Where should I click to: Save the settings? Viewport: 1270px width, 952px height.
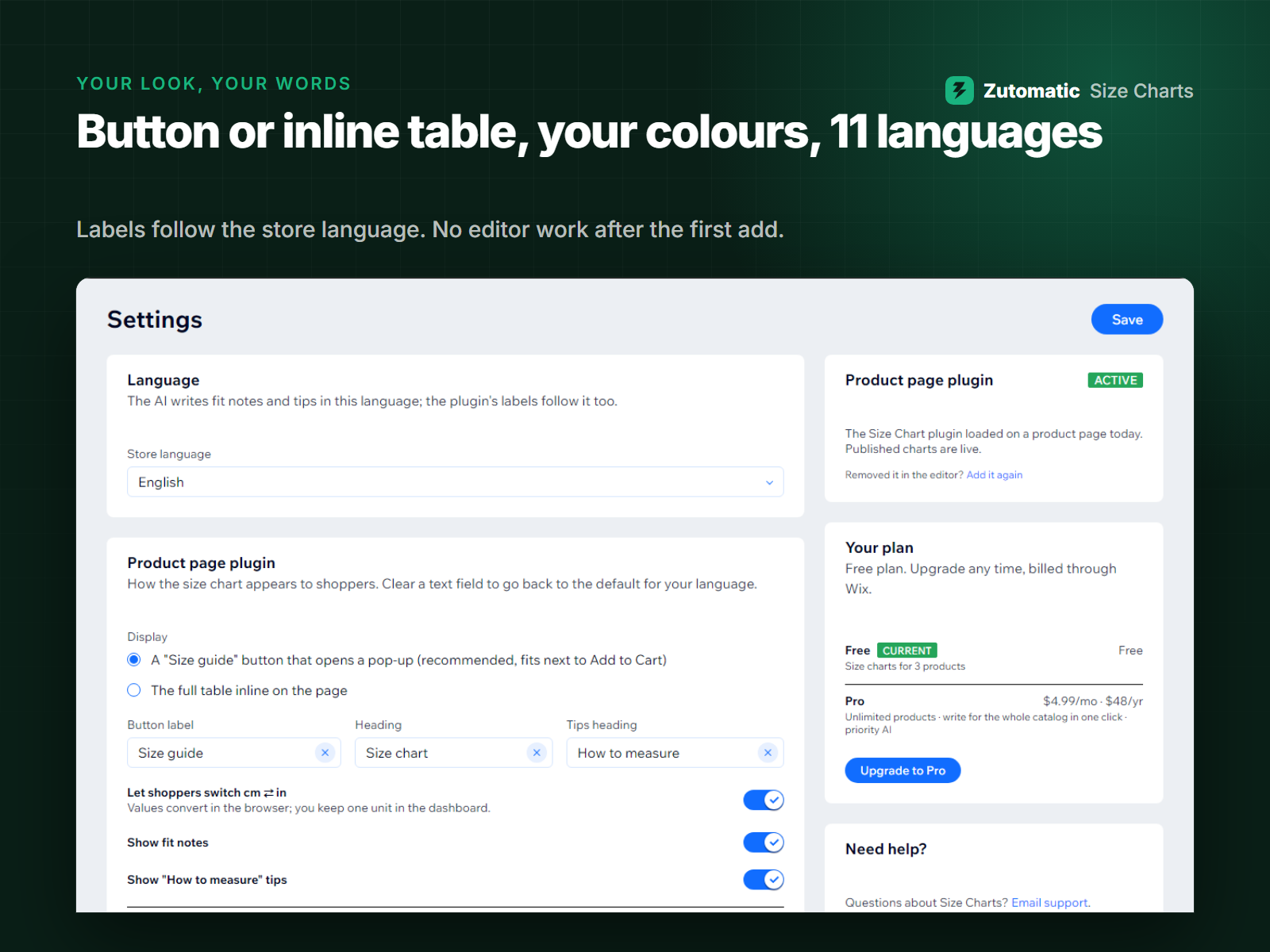1127,320
